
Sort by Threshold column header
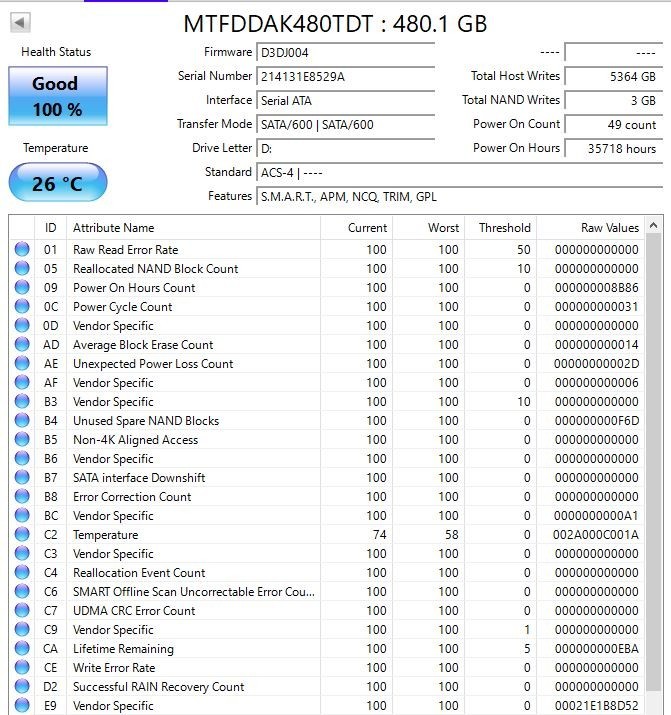[x=501, y=228]
